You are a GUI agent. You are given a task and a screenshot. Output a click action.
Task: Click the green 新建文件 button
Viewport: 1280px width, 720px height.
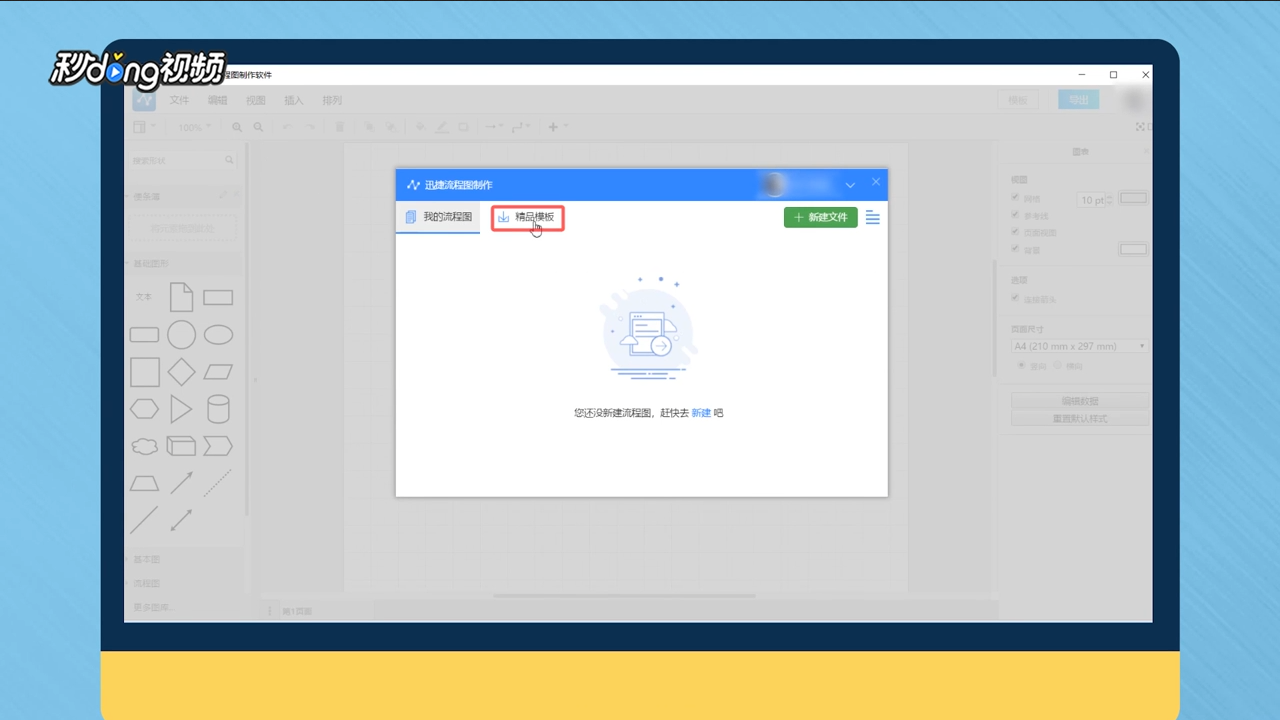click(x=820, y=217)
